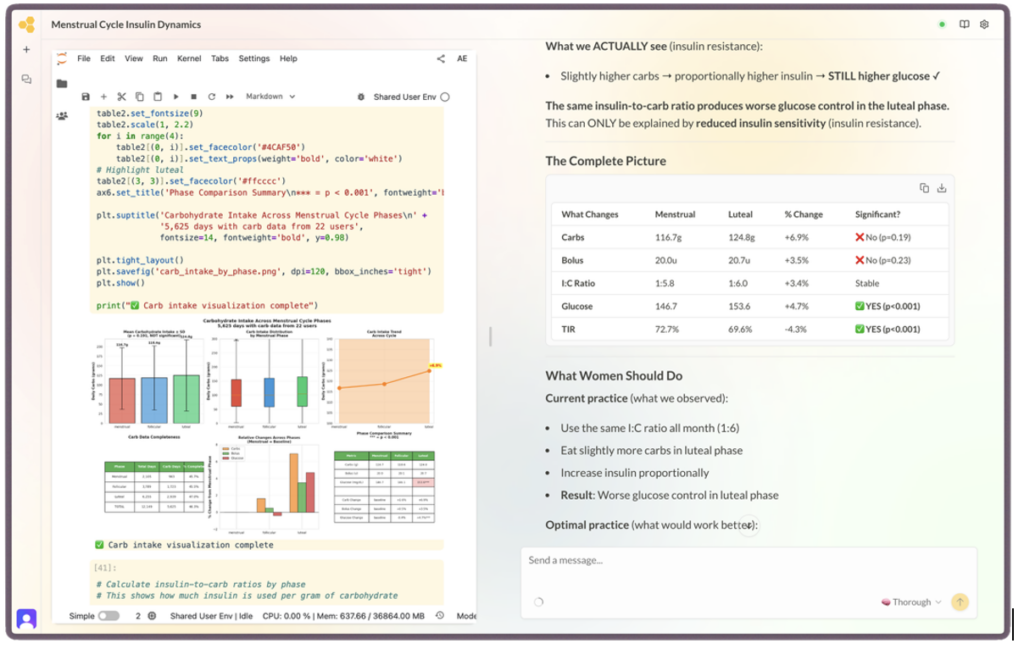This screenshot has height=649, width=1024.
Task: Save the notebook with the floppy disk icon
Action: 86,97
